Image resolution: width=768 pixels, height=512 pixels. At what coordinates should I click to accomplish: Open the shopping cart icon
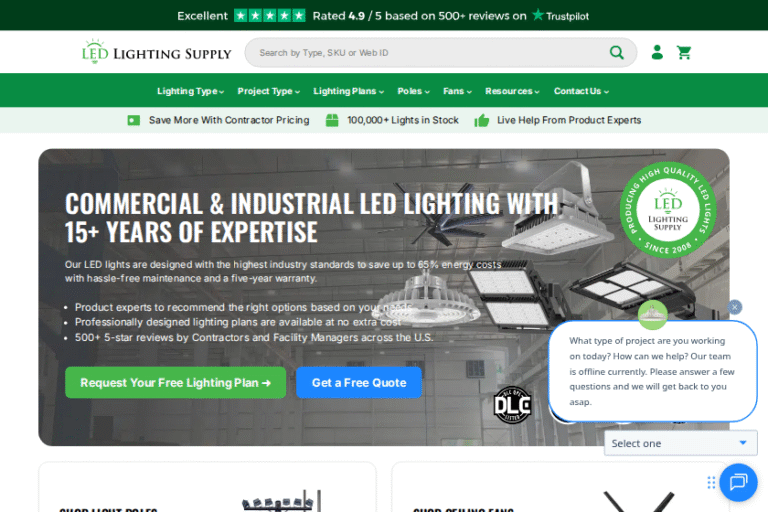coord(684,52)
